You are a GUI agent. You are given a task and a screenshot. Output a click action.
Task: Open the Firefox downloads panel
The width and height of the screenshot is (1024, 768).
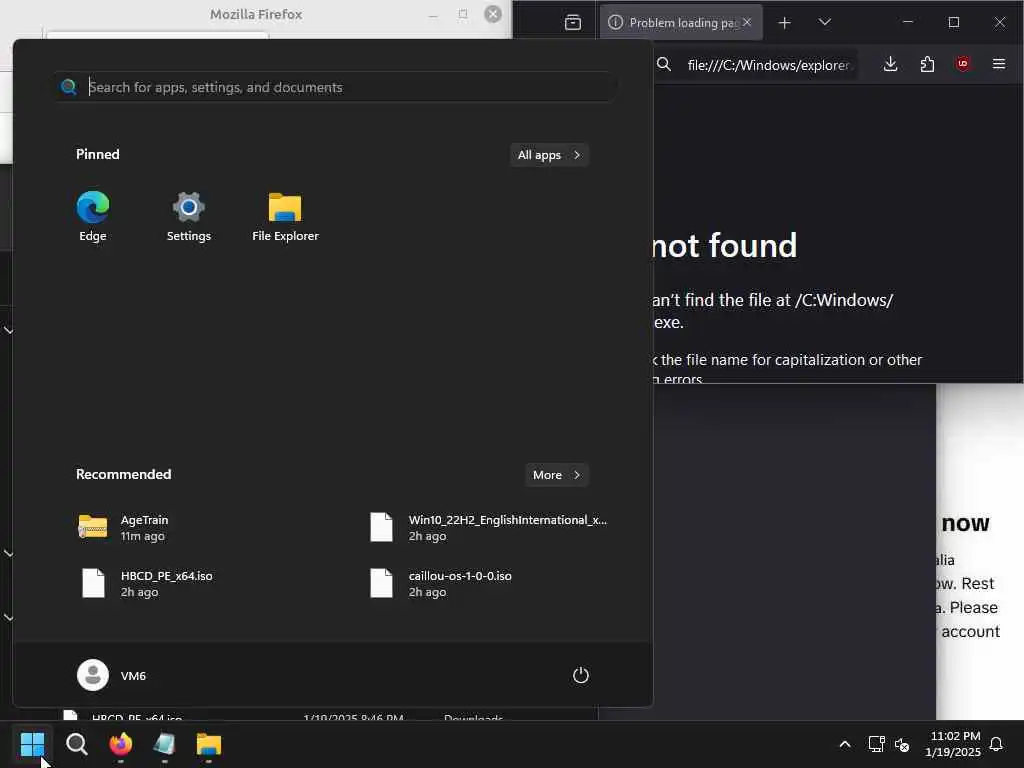tap(890, 64)
